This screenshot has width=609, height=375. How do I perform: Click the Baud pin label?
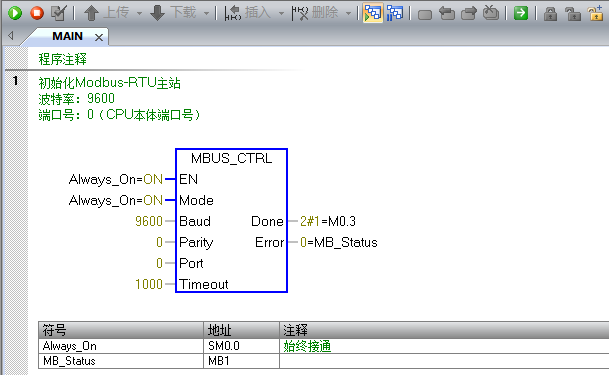(195, 221)
